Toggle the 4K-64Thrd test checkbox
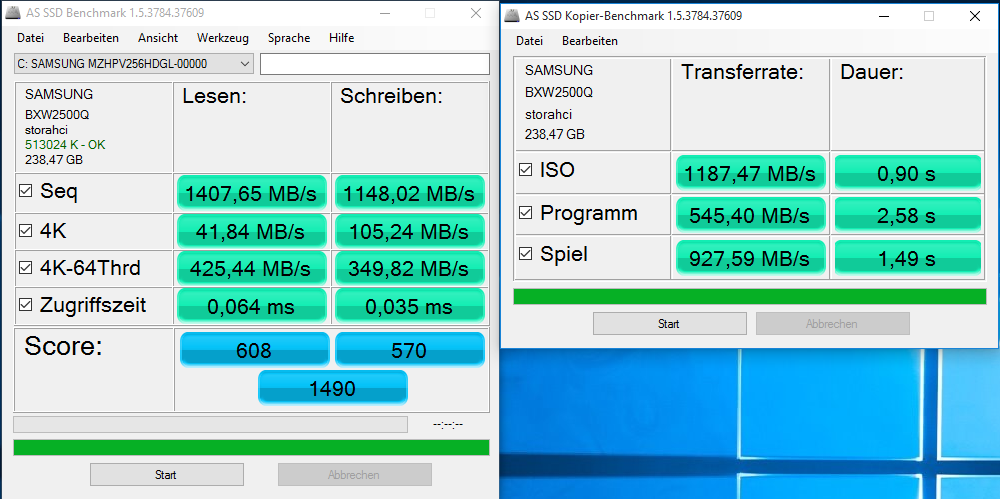This screenshot has width=1000, height=499. [26, 268]
